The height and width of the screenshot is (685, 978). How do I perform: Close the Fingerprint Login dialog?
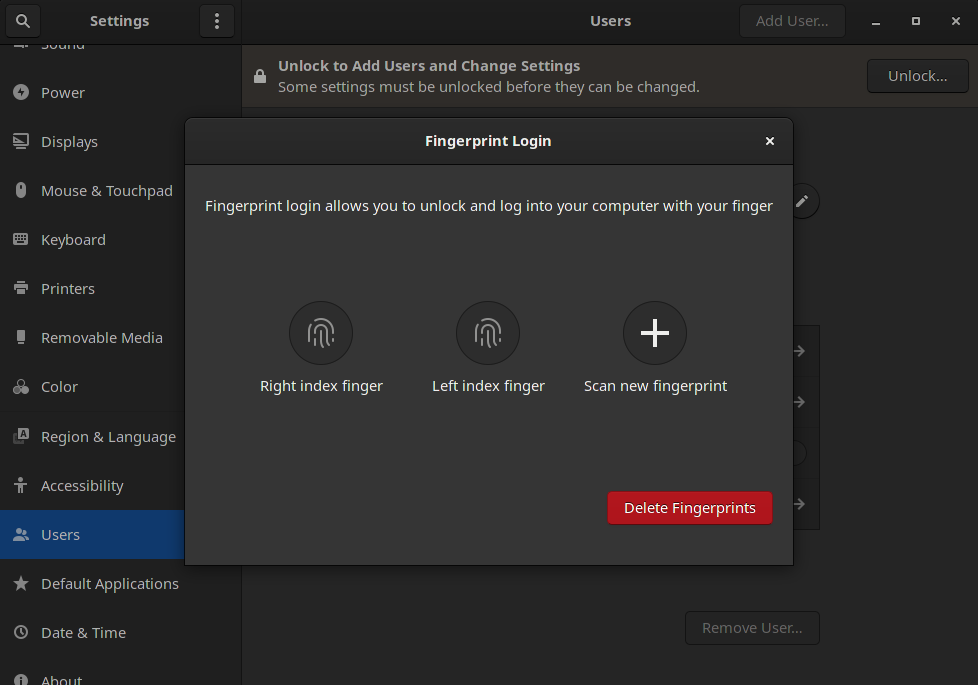click(769, 141)
